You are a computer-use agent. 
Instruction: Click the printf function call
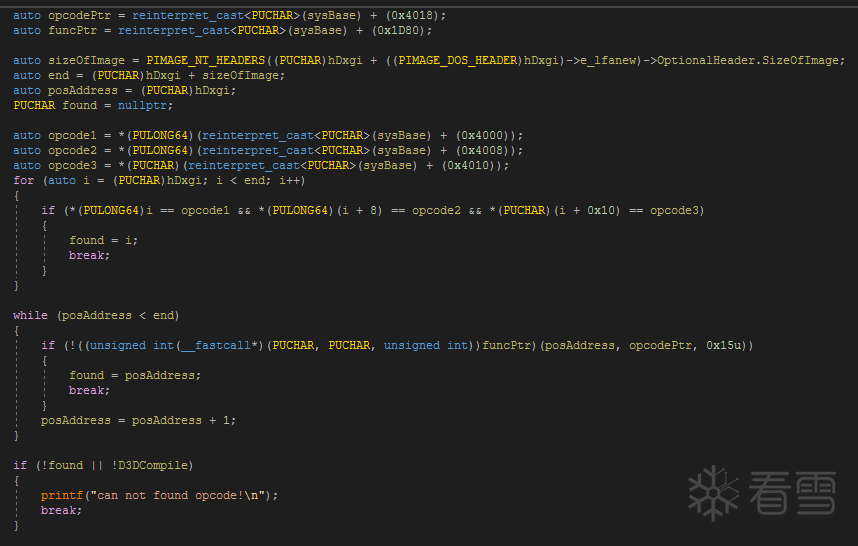click(x=60, y=495)
